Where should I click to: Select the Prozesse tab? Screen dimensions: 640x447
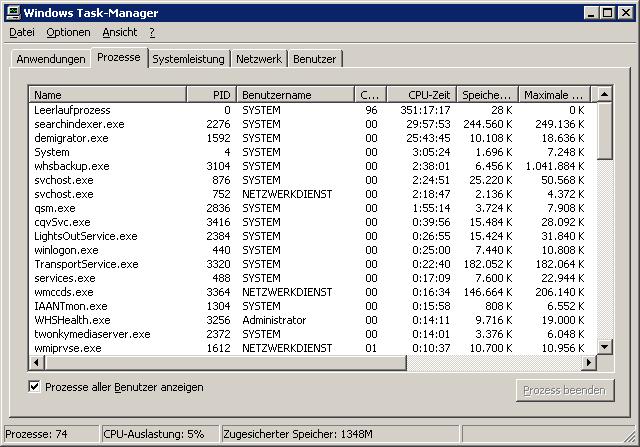point(119,58)
